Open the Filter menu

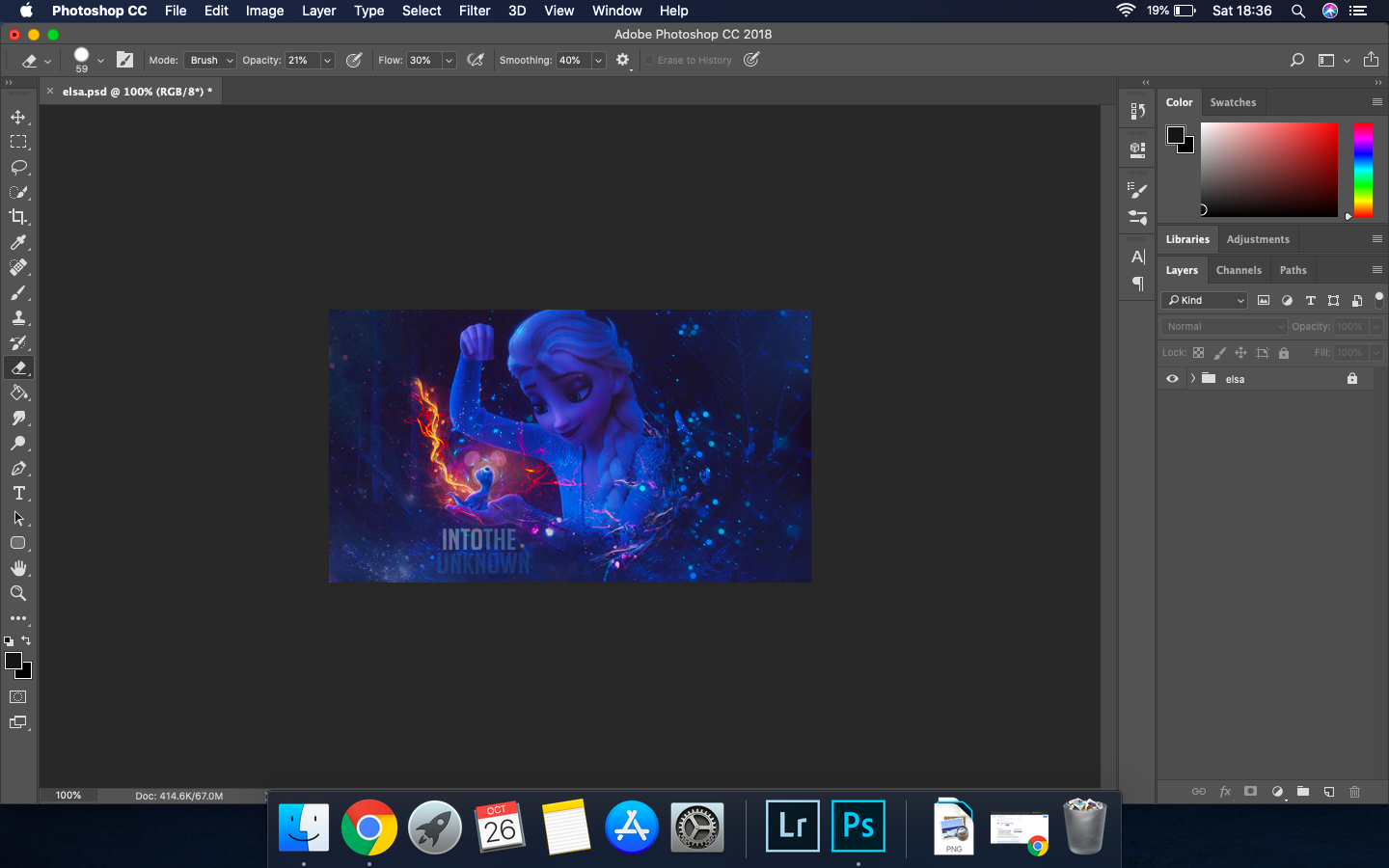click(475, 11)
